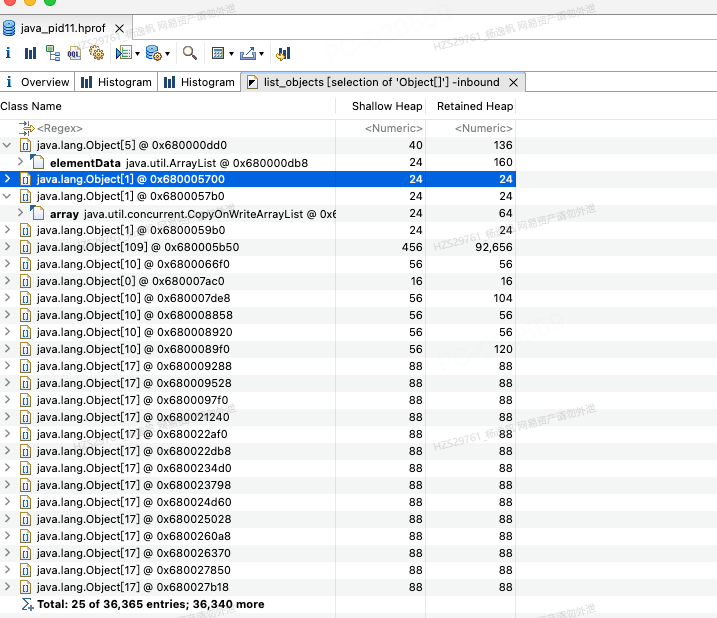Collapse java.lang.Object[1] @ 0x6800057b0 node
Image resolution: width=717 pixels, height=618 pixels.
[7, 196]
